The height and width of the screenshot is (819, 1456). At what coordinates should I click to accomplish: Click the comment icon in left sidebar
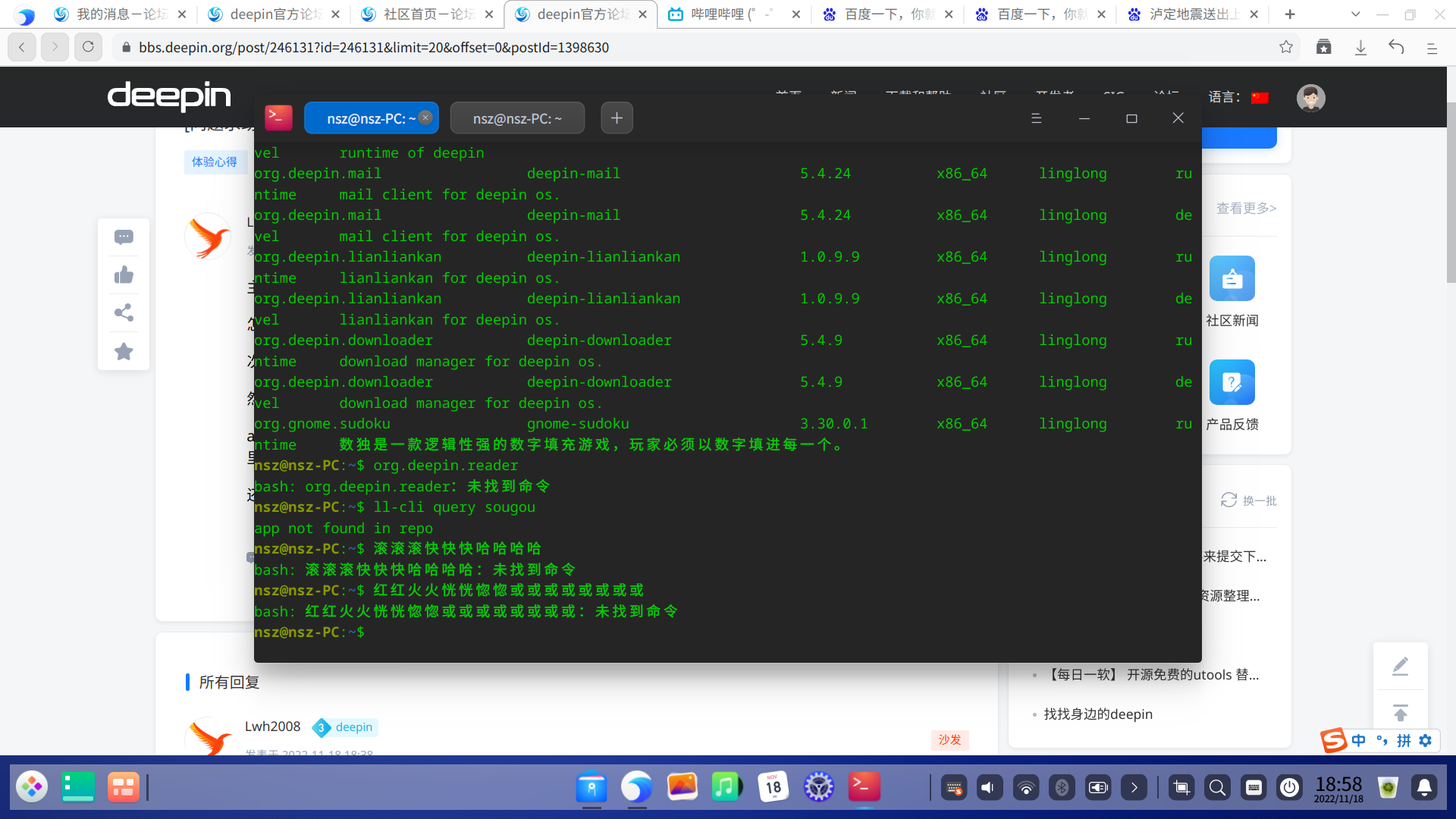click(124, 237)
